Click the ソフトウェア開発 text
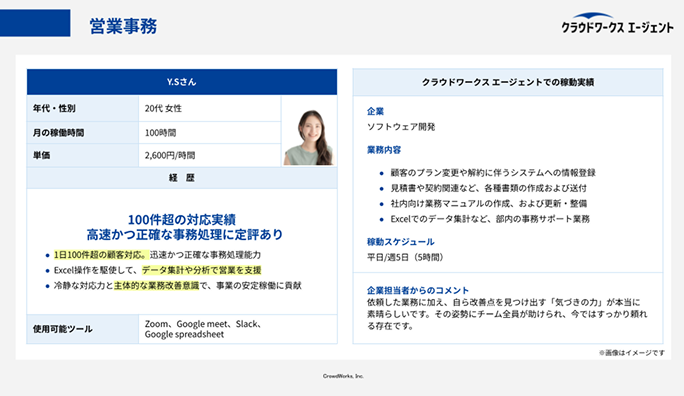 click(x=401, y=127)
